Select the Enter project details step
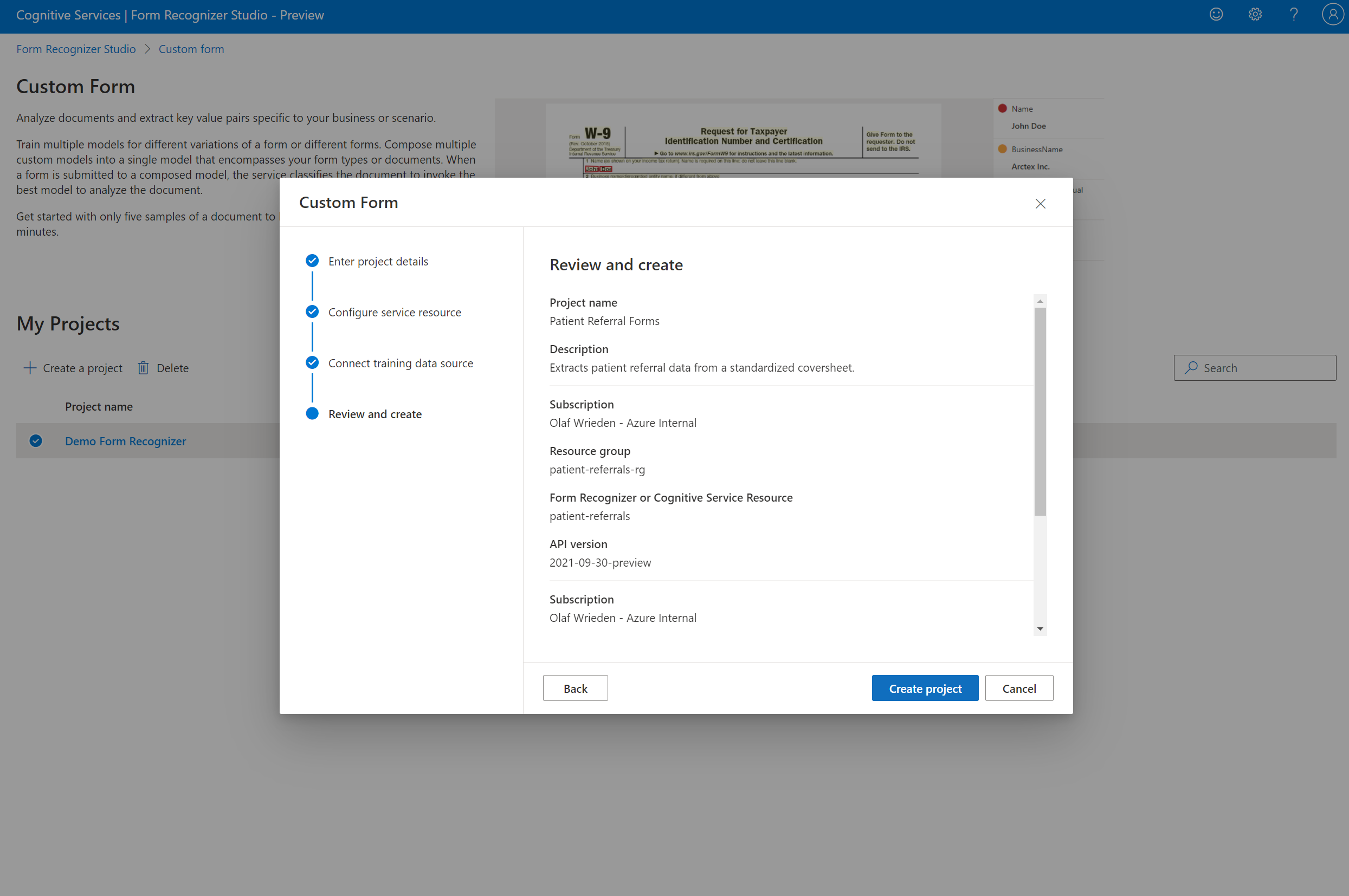1349x896 pixels. (378, 262)
